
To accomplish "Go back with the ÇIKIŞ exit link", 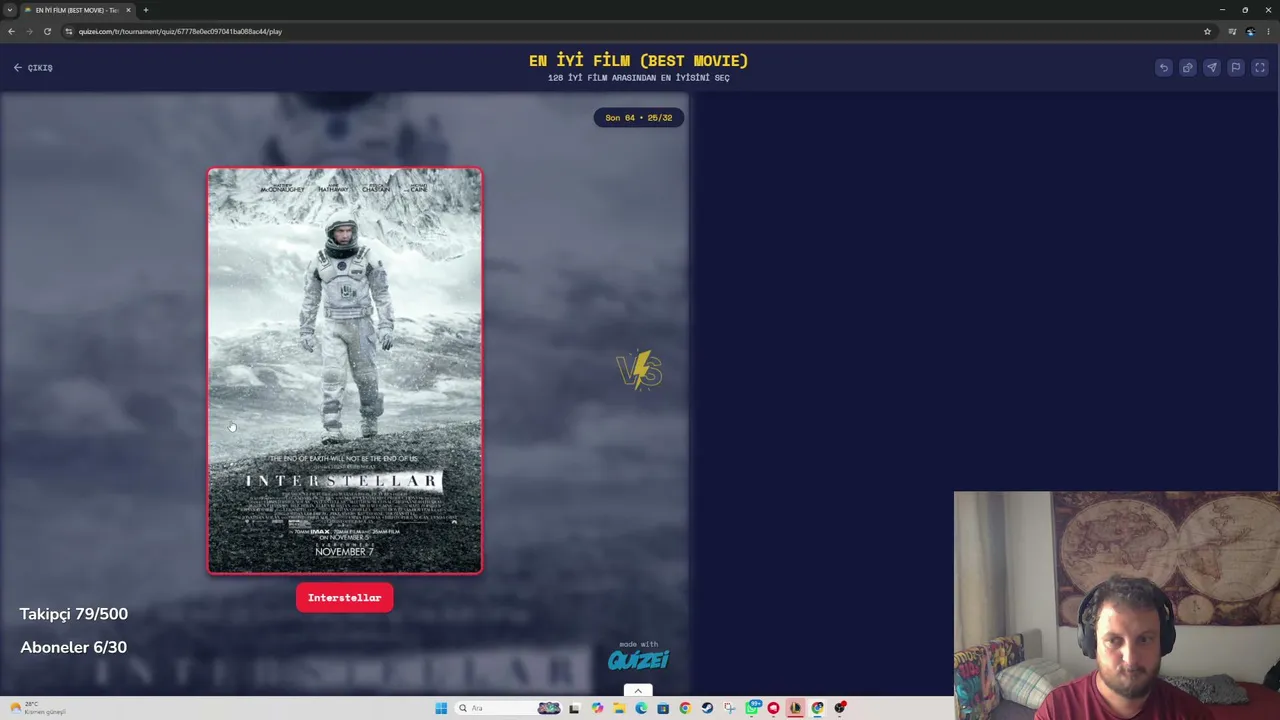I will point(33,68).
